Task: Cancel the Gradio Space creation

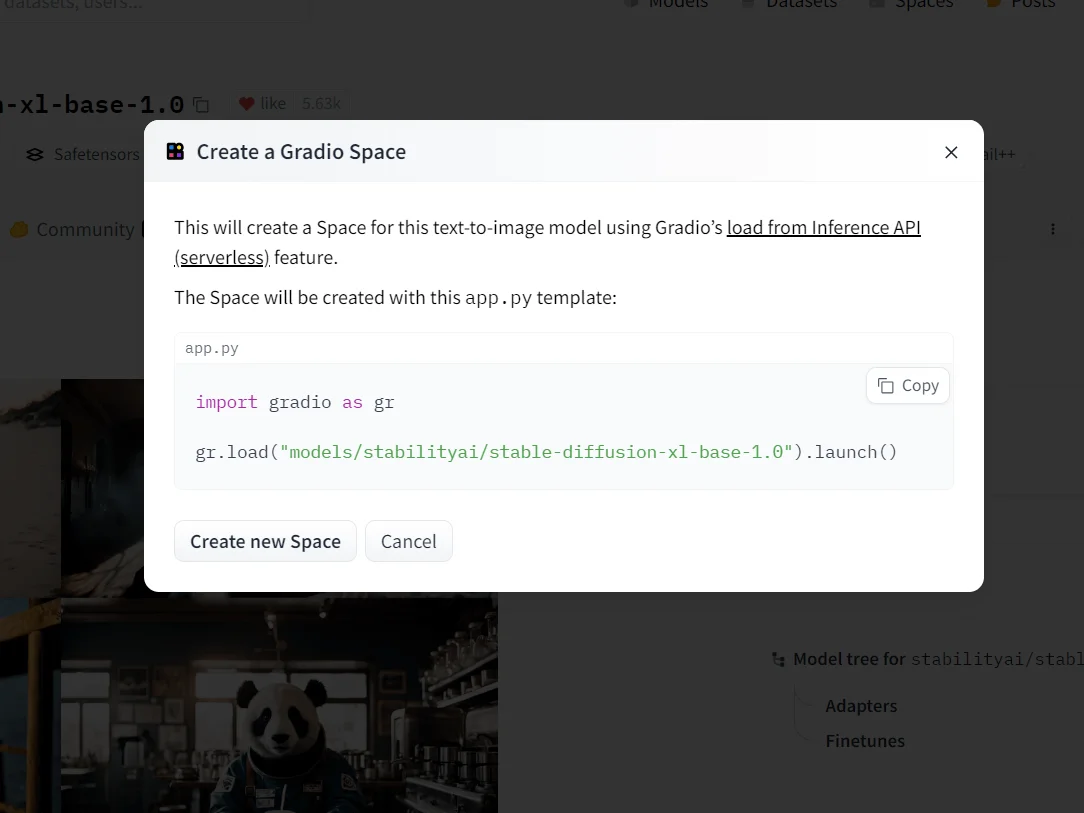Action: pos(408,541)
